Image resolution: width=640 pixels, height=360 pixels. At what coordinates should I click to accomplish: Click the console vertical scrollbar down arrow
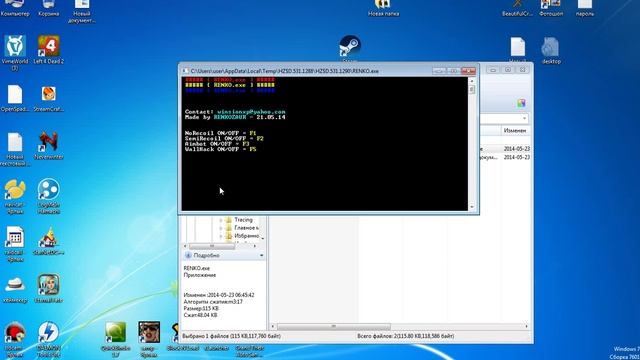[x=472, y=207]
